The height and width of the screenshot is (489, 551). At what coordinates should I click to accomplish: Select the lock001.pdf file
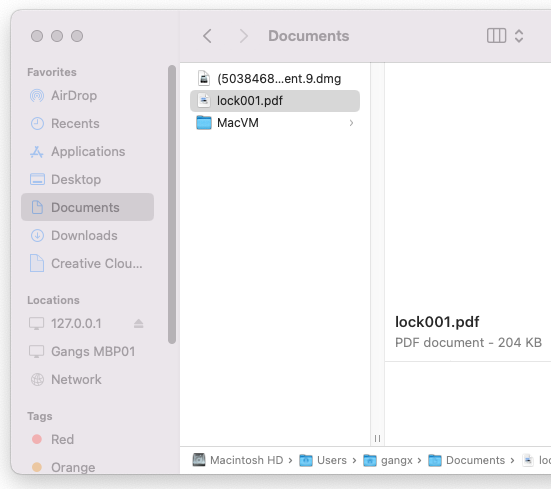(x=275, y=101)
